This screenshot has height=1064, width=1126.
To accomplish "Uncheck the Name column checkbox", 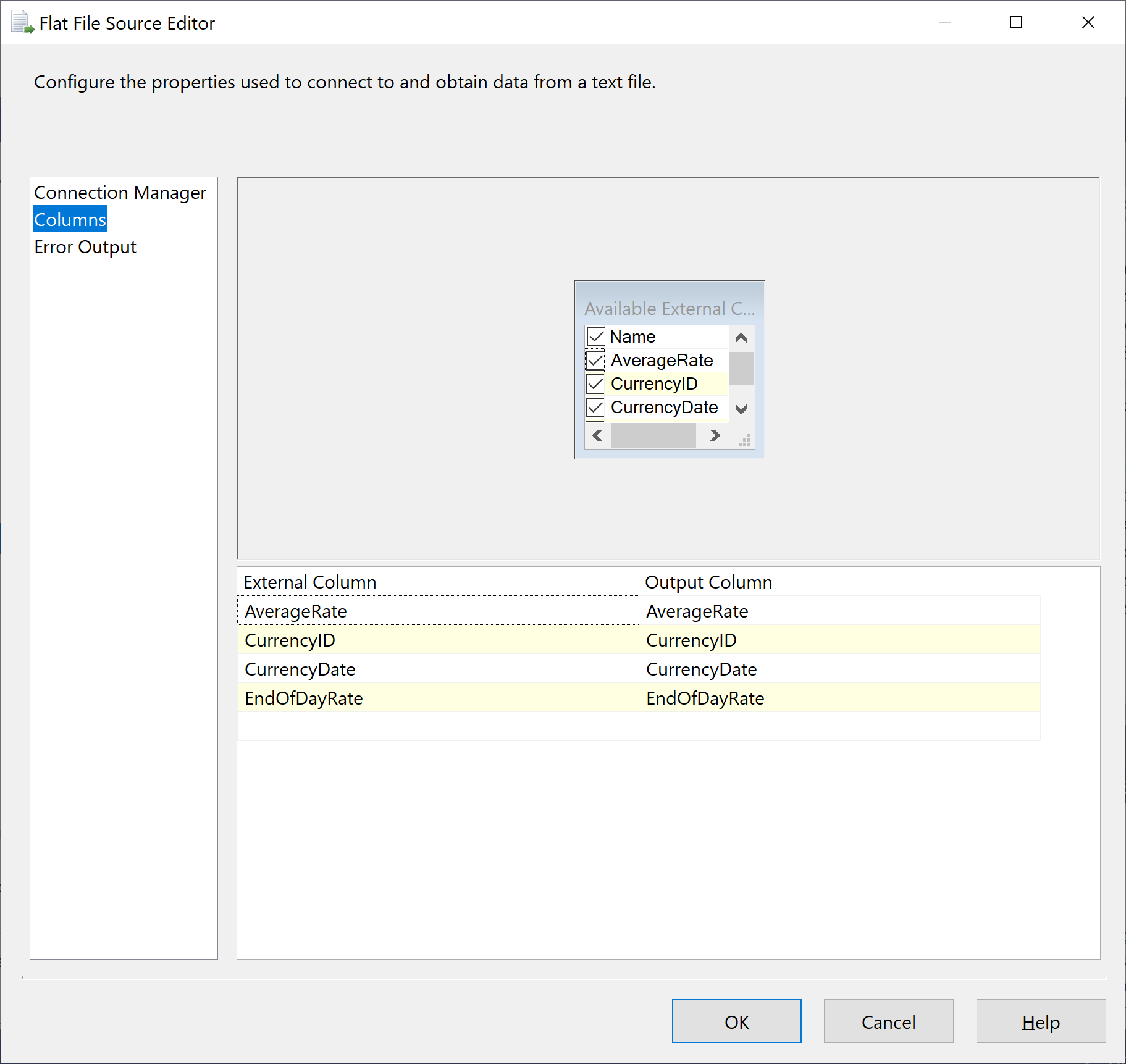I will tap(595, 336).
